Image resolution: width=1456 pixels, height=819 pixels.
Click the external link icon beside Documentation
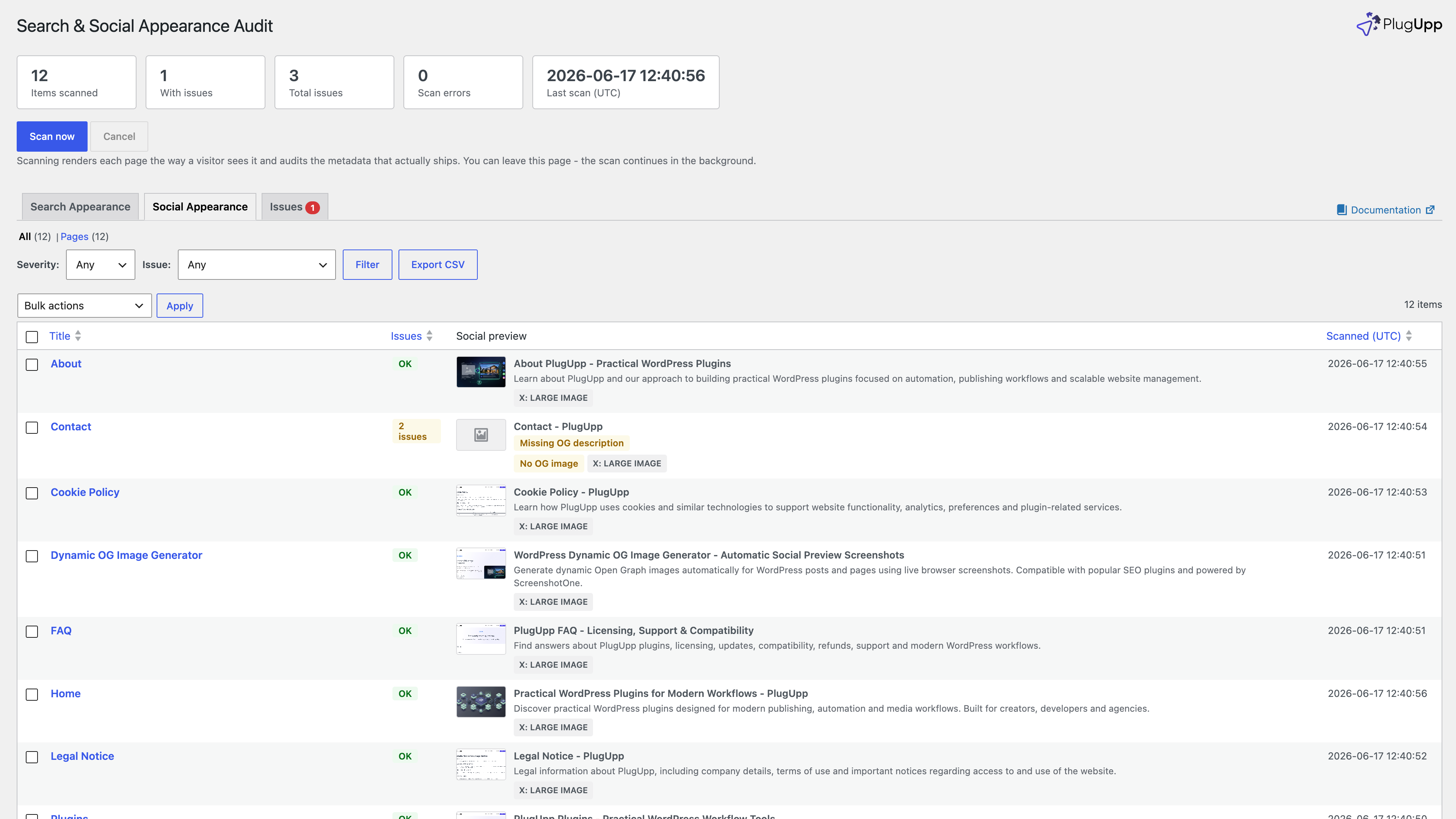pyautogui.click(x=1430, y=210)
